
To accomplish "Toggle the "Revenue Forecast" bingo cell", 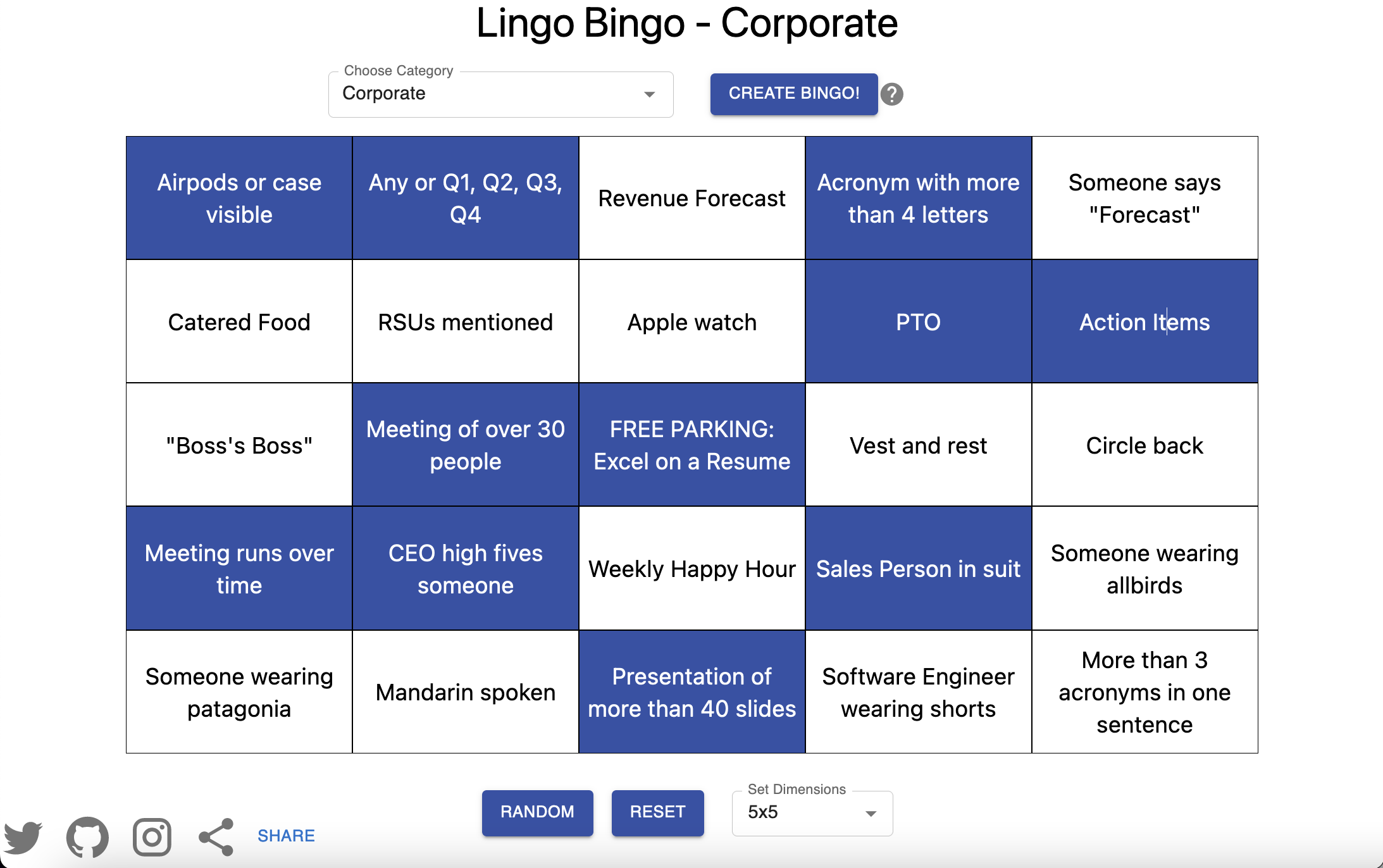I will coord(691,198).
